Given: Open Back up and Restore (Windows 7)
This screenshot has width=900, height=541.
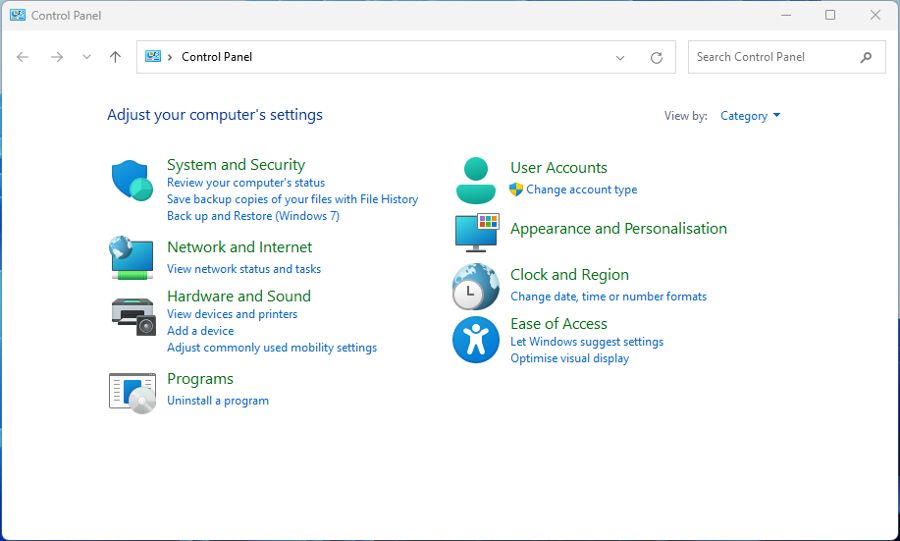Looking at the screenshot, I should pyautogui.click(x=253, y=216).
